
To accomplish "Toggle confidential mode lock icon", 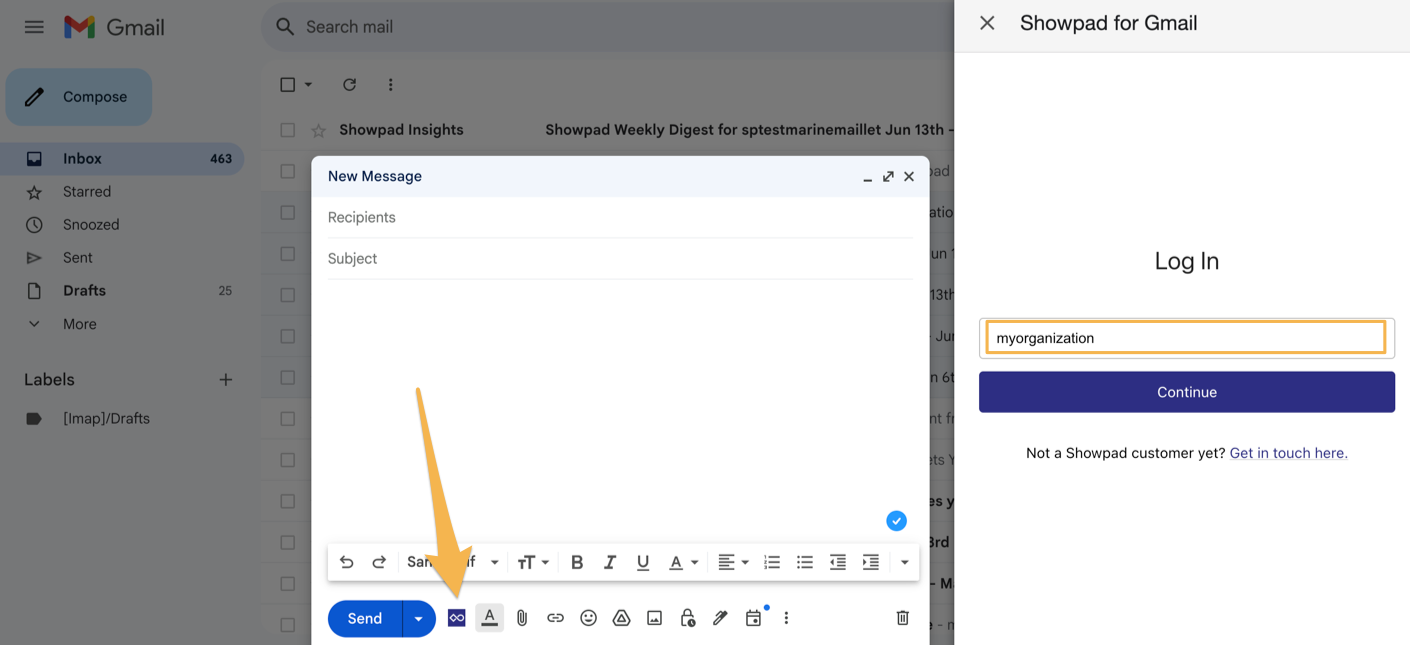I will coord(687,618).
